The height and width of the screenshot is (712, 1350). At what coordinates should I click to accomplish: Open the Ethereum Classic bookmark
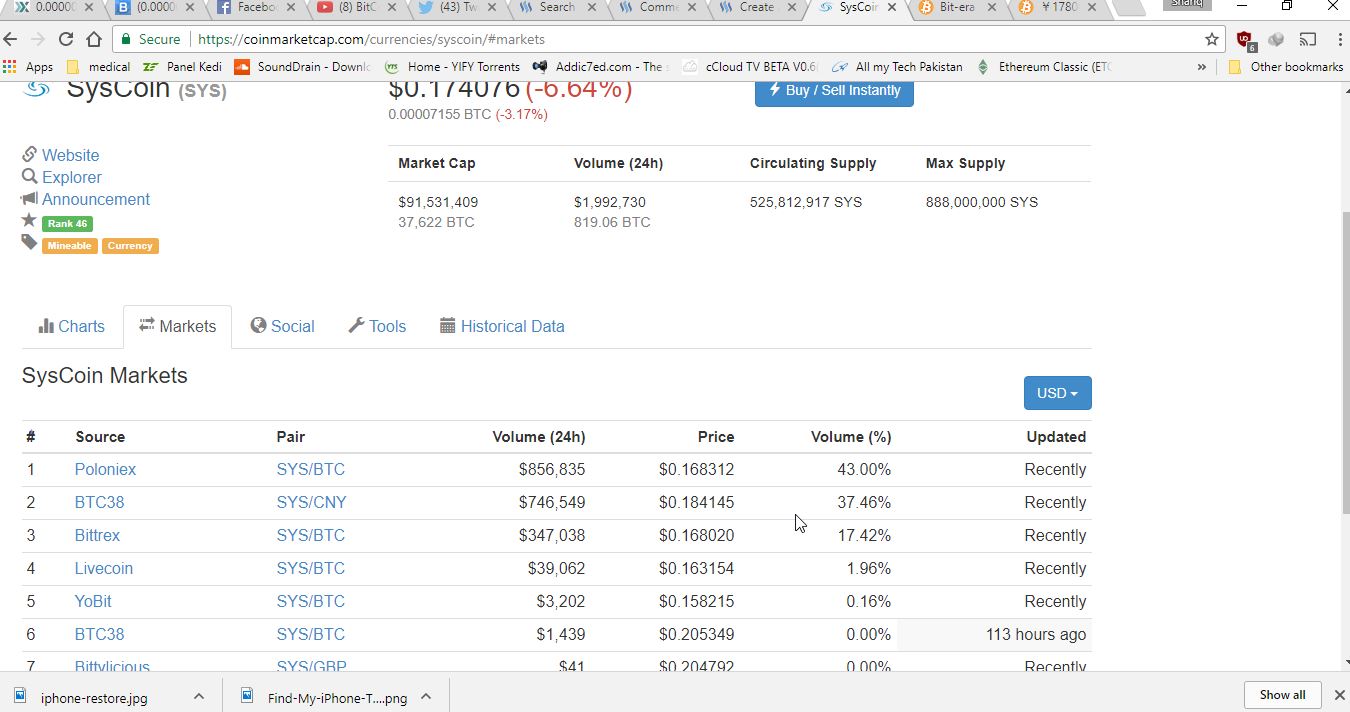pos(1044,67)
